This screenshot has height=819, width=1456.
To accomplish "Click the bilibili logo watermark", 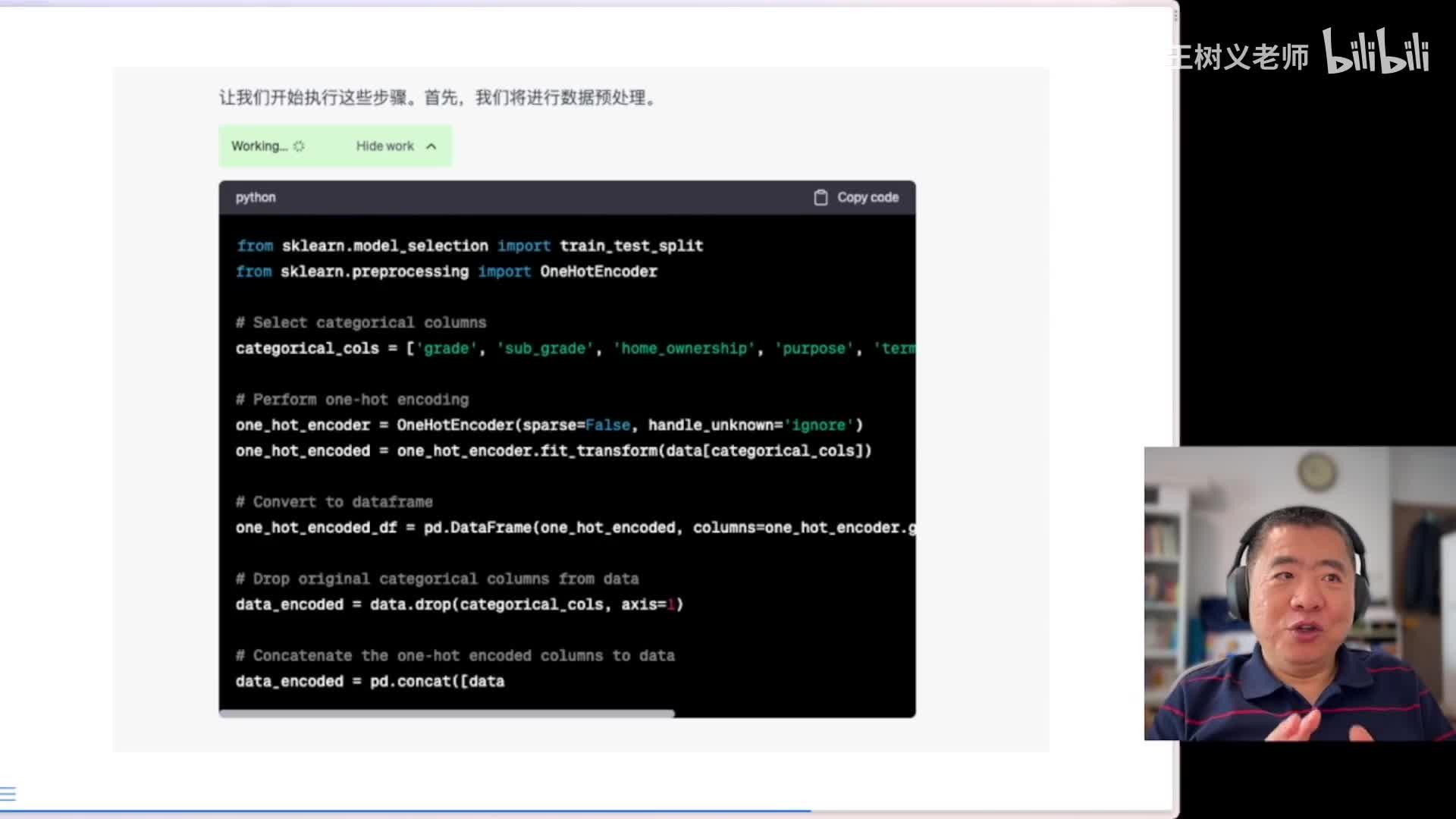I will [x=1376, y=52].
